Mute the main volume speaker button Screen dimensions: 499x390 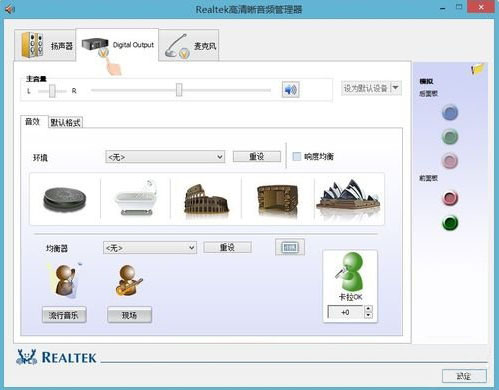[290, 90]
